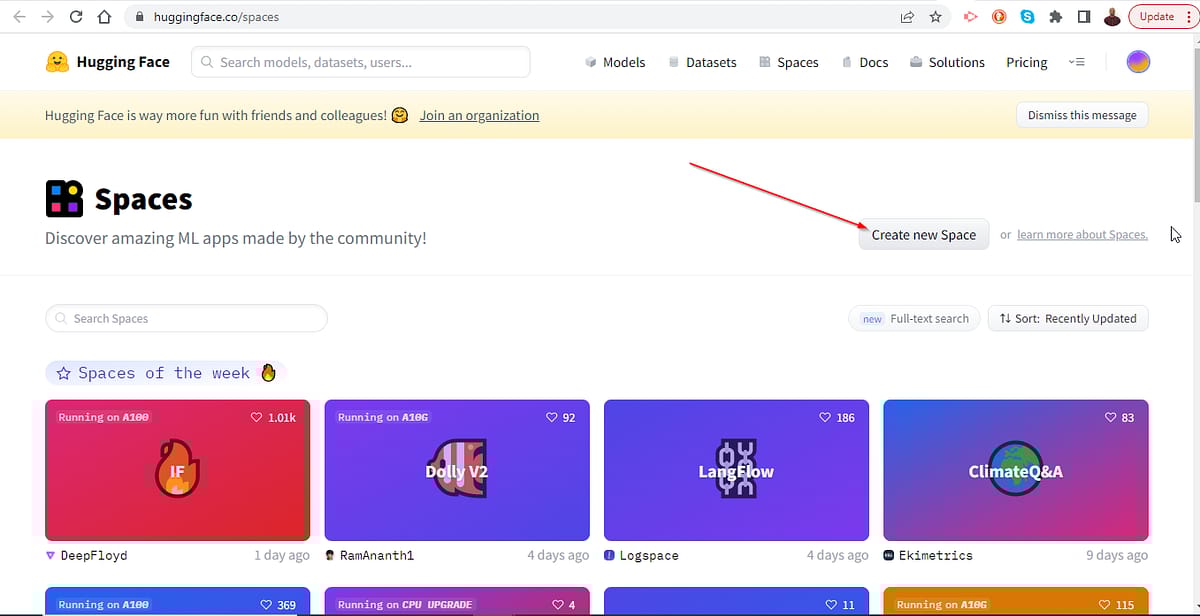Open the red arrow extension icon

tap(969, 17)
